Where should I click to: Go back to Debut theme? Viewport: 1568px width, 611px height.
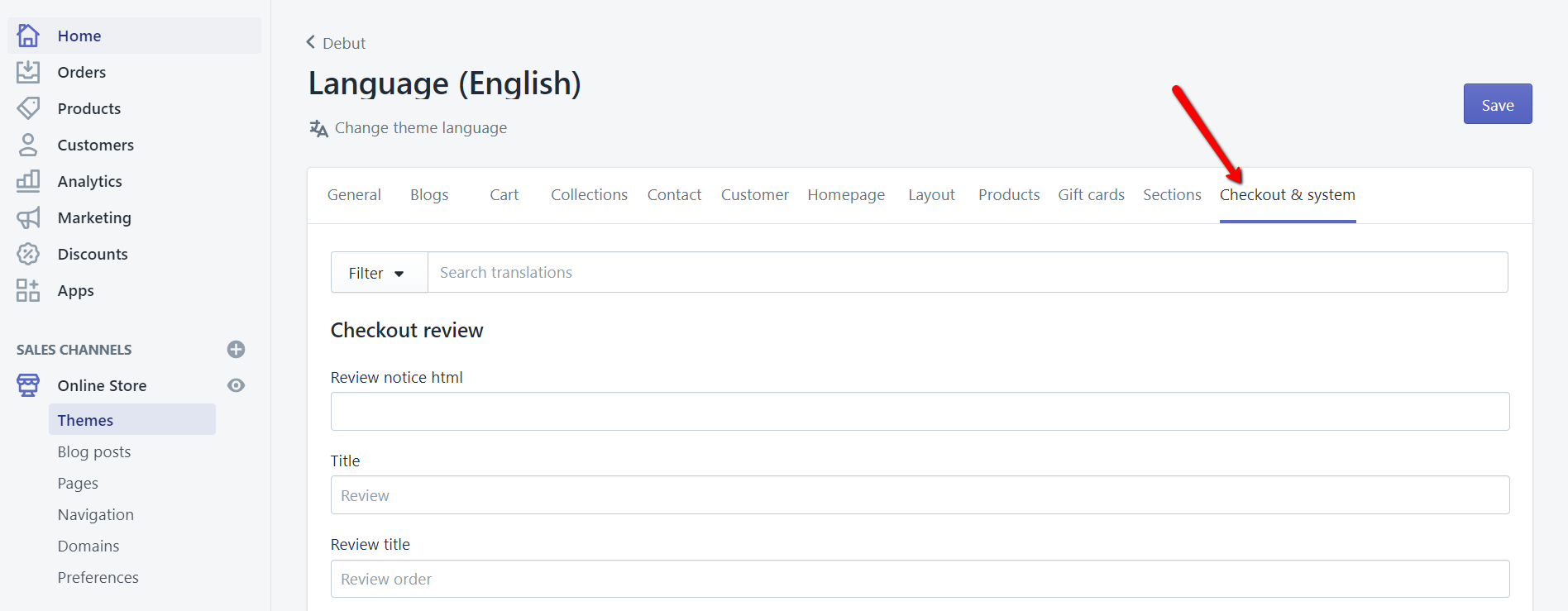(x=336, y=43)
